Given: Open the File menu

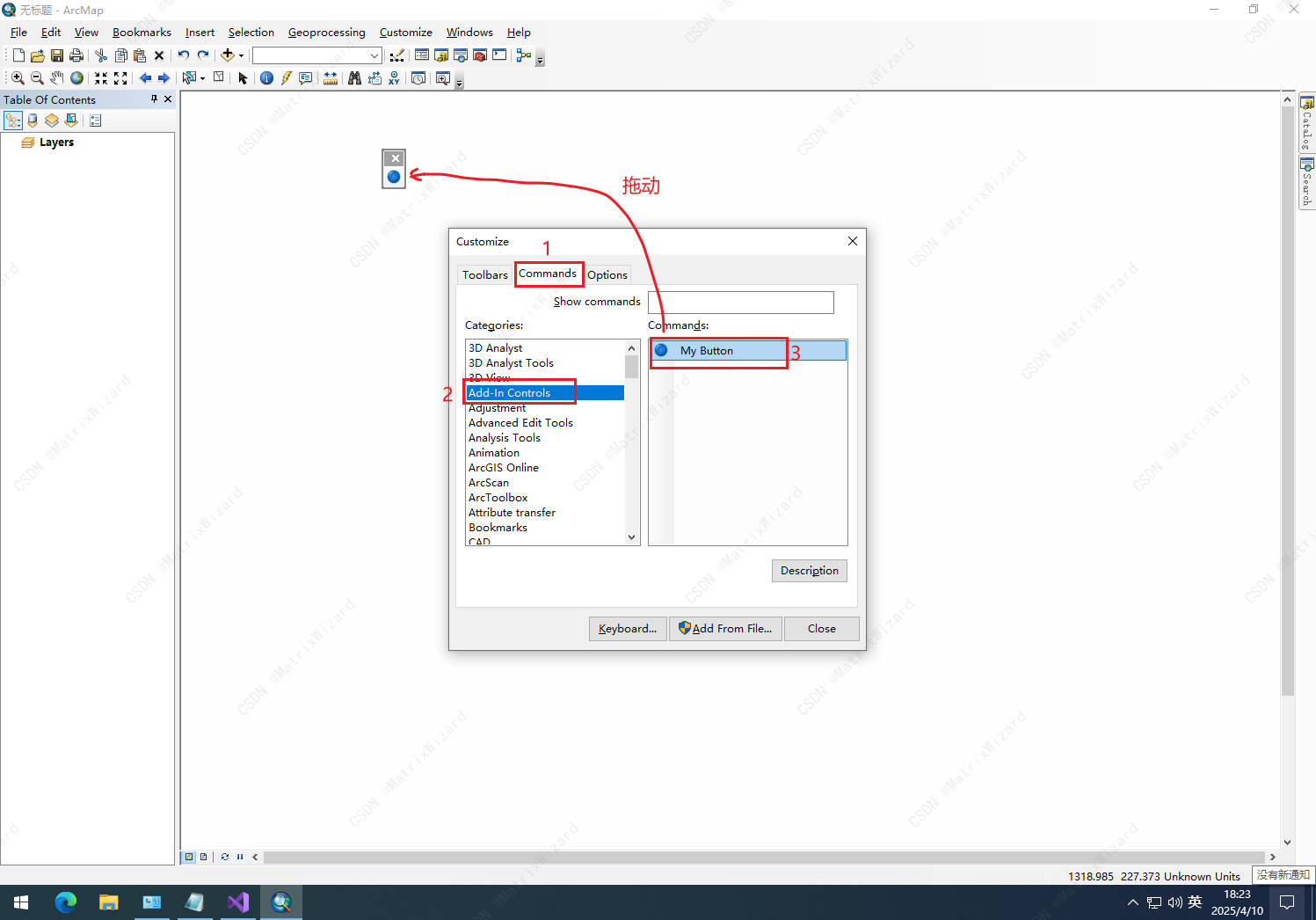Looking at the screenshot, I should point(18,33).
